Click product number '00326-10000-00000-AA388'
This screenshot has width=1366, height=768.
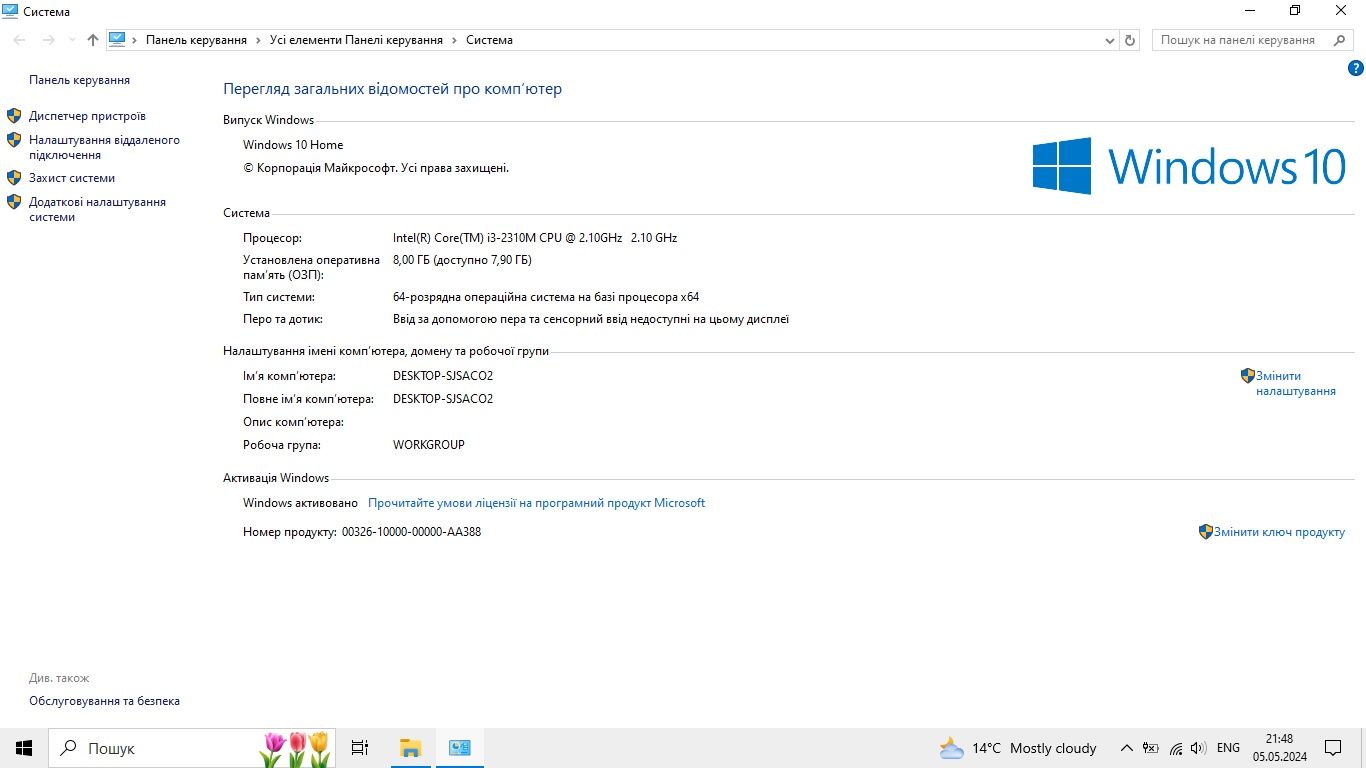pos(411,532)
